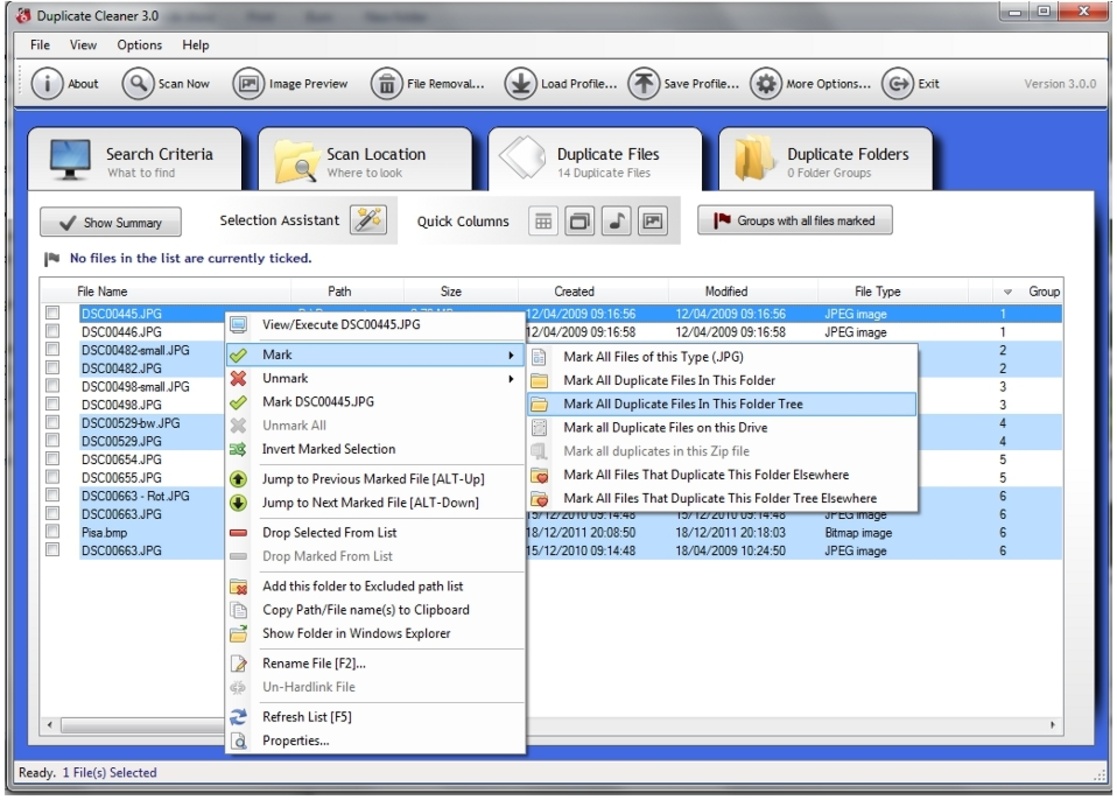Open Image Preview from toolbar
This screenshot has width=1117, height=800.
[248, 84]
